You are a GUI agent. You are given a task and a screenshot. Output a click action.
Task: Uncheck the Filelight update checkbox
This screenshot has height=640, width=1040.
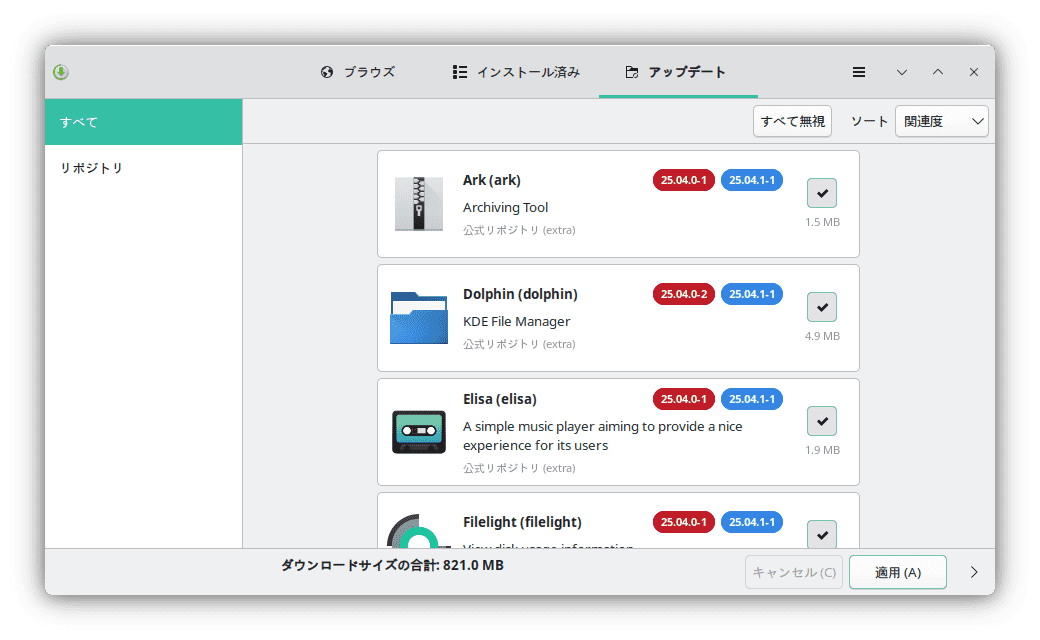(822, 535)
